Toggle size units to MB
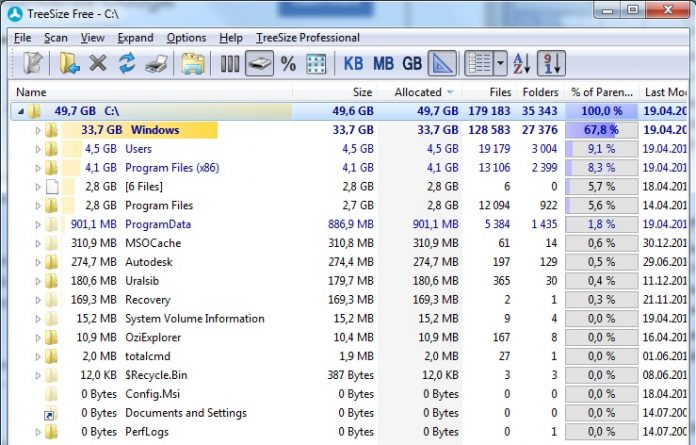696x445 pixels. click(x=383, y=64)
